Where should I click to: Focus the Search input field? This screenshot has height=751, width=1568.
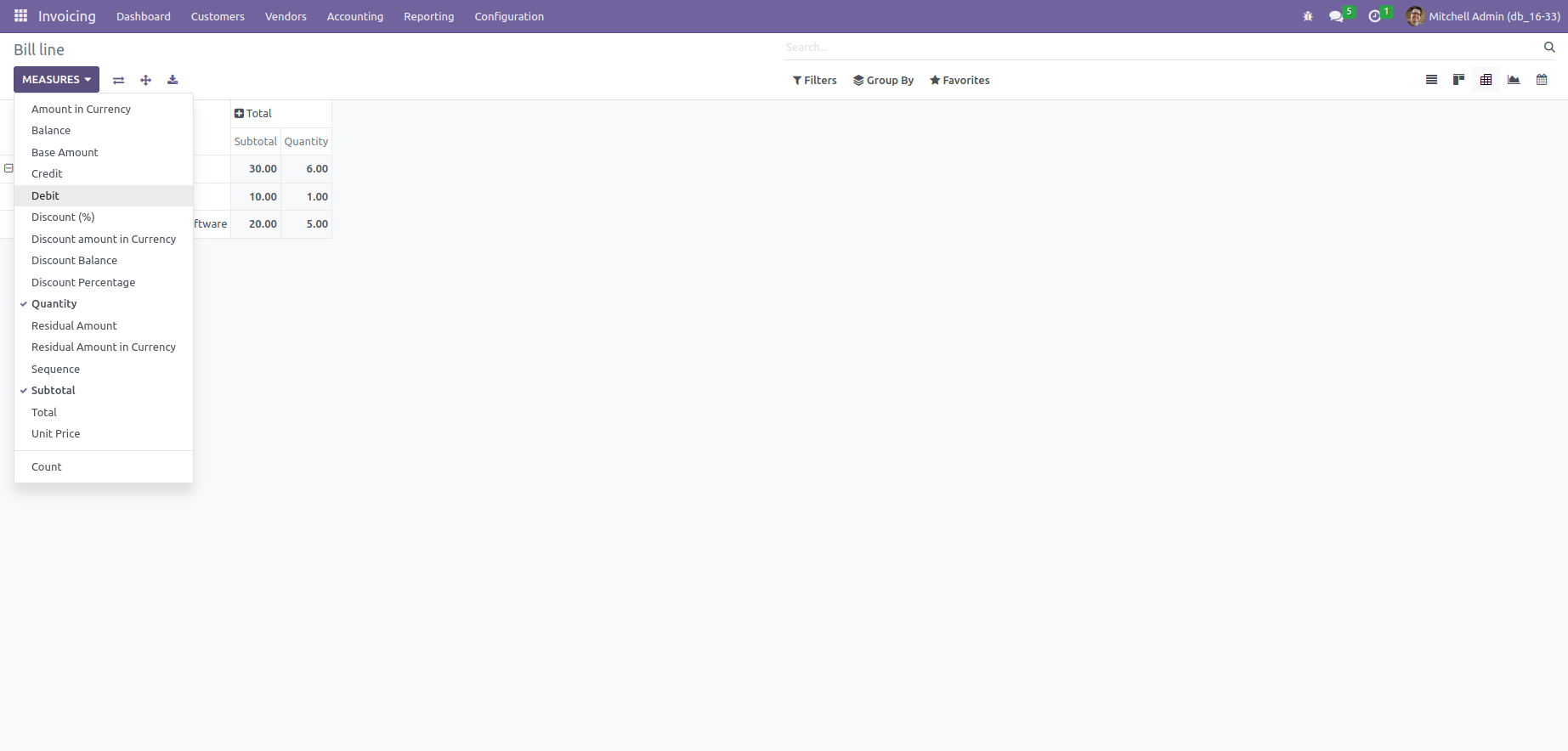1163,48
